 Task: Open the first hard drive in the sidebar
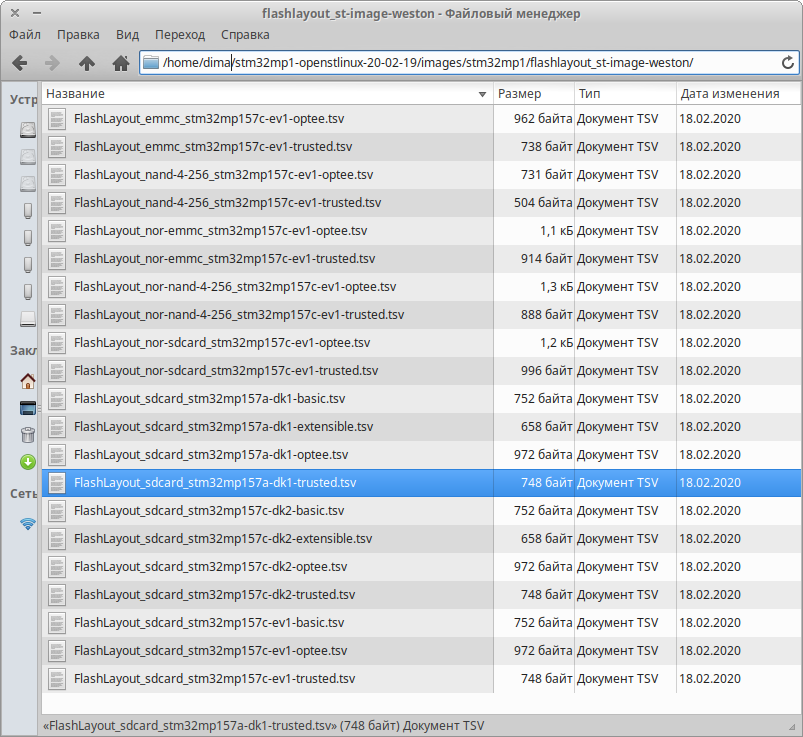pos(28,130)
